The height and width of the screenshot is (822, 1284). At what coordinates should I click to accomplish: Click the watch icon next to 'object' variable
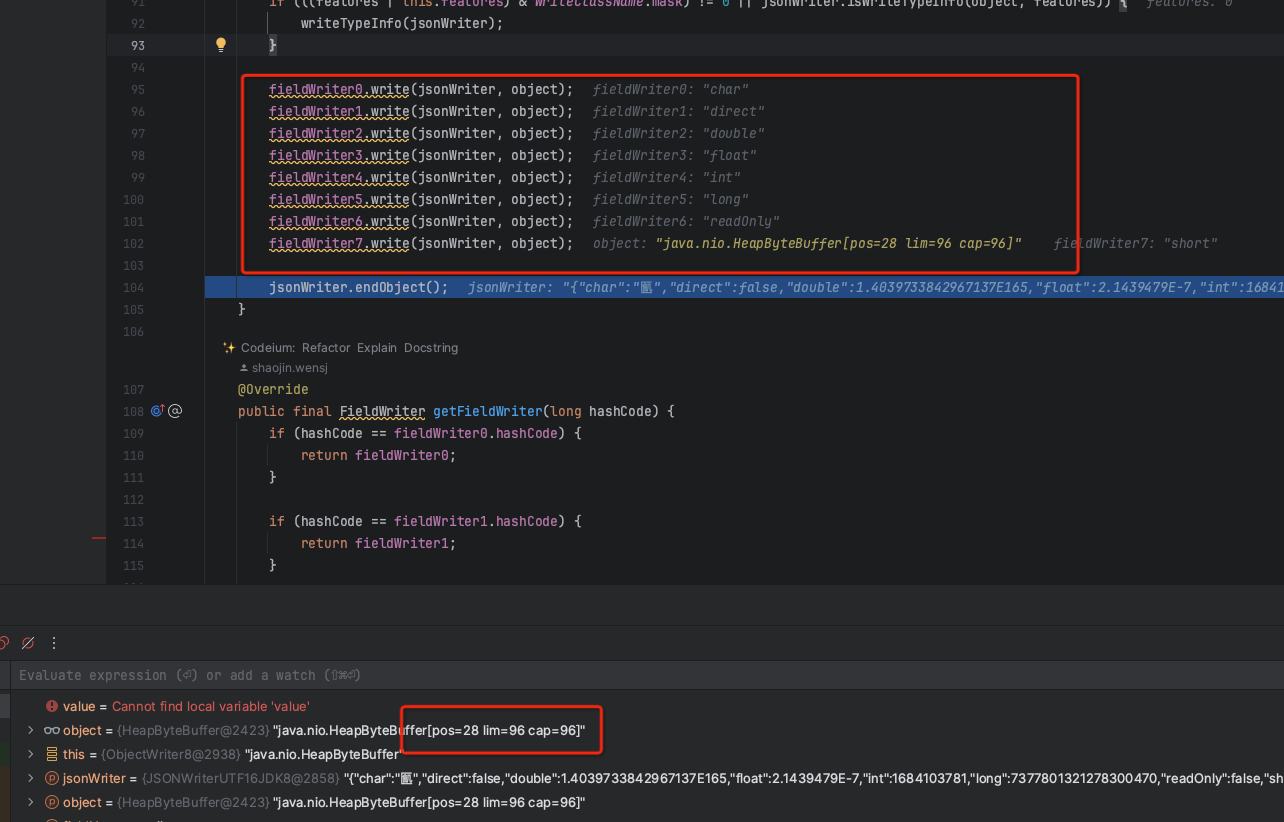(x=51, y=730)
